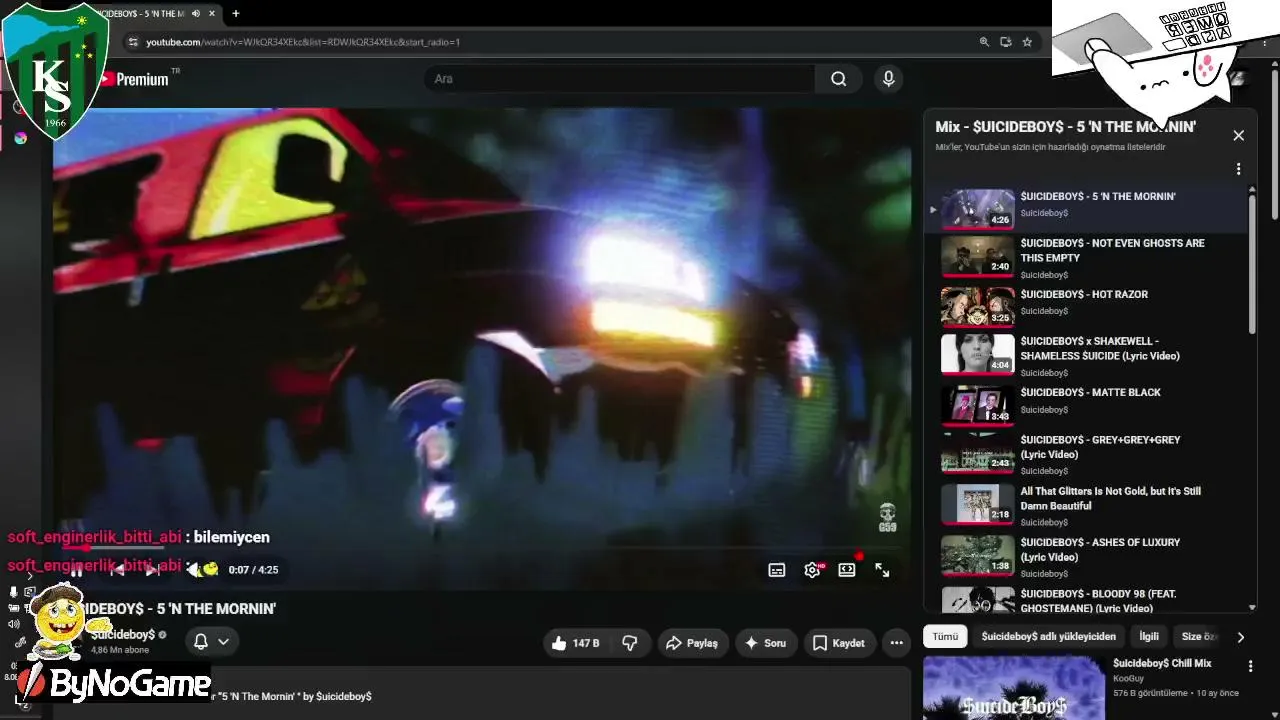Click the currently playing 5 'N THE MORNIN' row
The width and height of the screenshot is (1280, 720).
click(1086, 208)
